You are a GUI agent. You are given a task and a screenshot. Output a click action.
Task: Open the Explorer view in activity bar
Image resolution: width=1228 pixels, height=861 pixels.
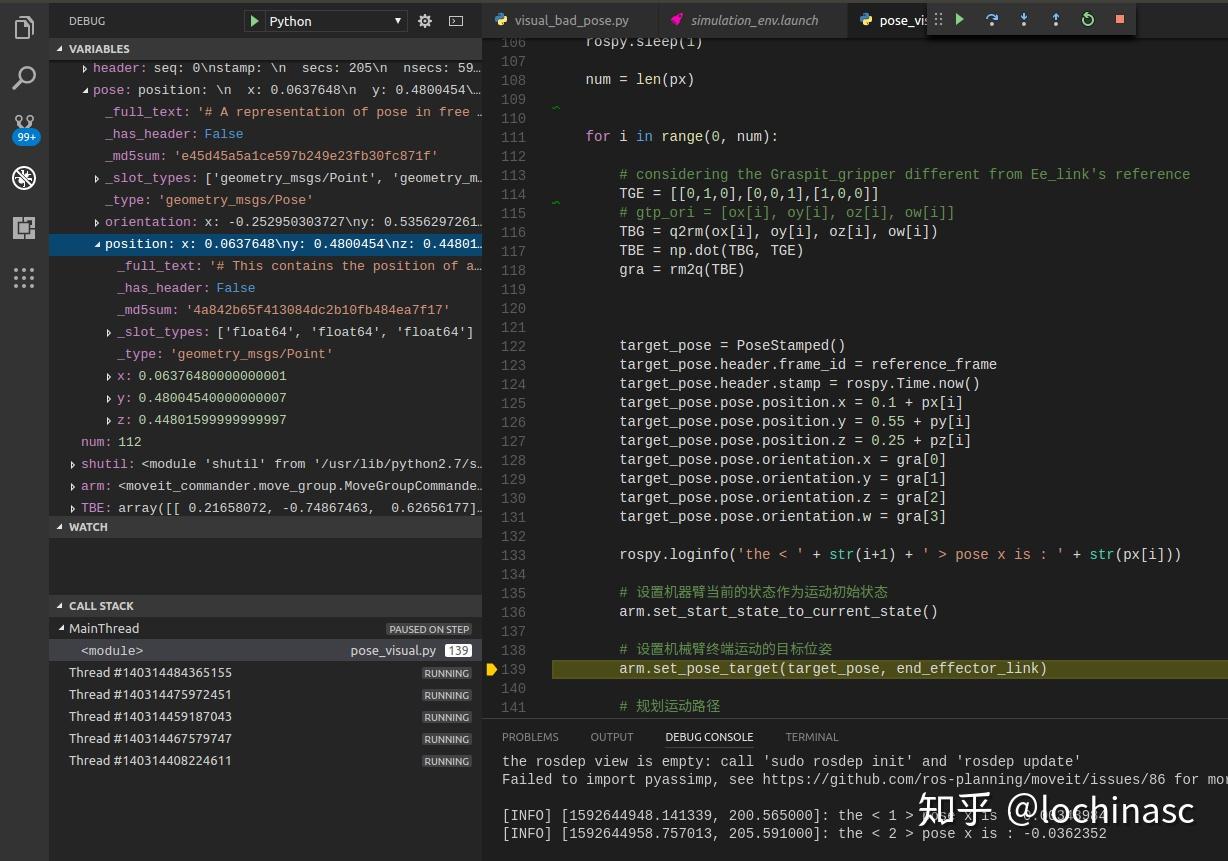pyautogui.click(x=24, y=28)
